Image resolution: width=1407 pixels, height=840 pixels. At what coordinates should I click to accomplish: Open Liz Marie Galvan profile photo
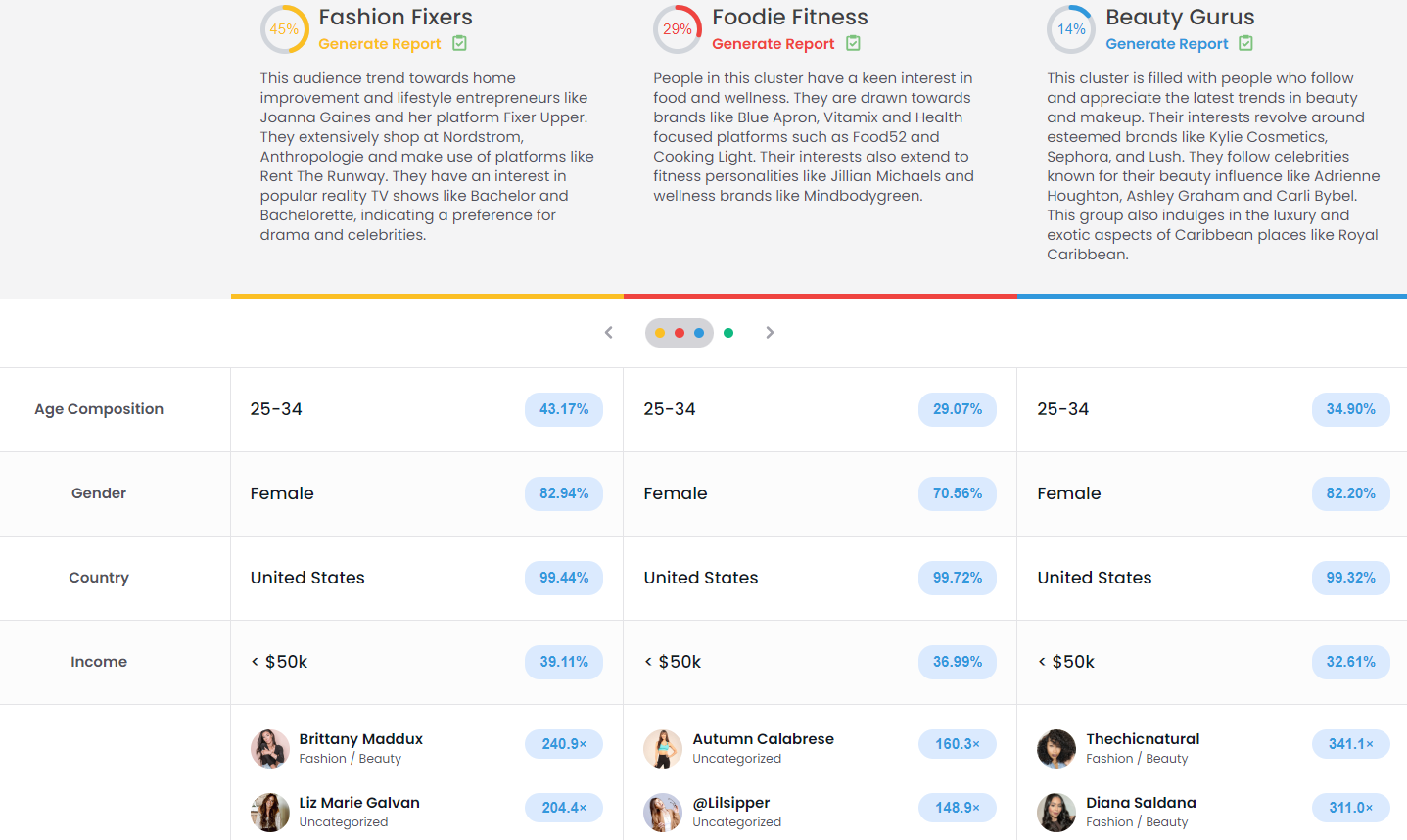[x=270, y=813]
